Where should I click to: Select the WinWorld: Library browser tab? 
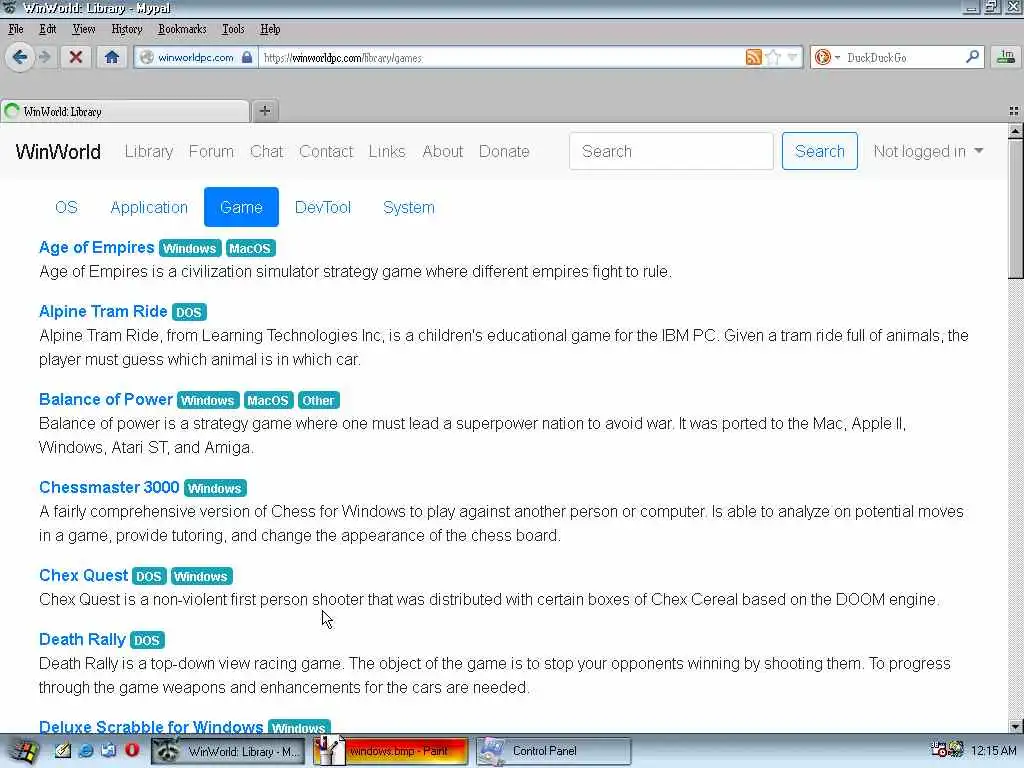[x=125, y=112]
